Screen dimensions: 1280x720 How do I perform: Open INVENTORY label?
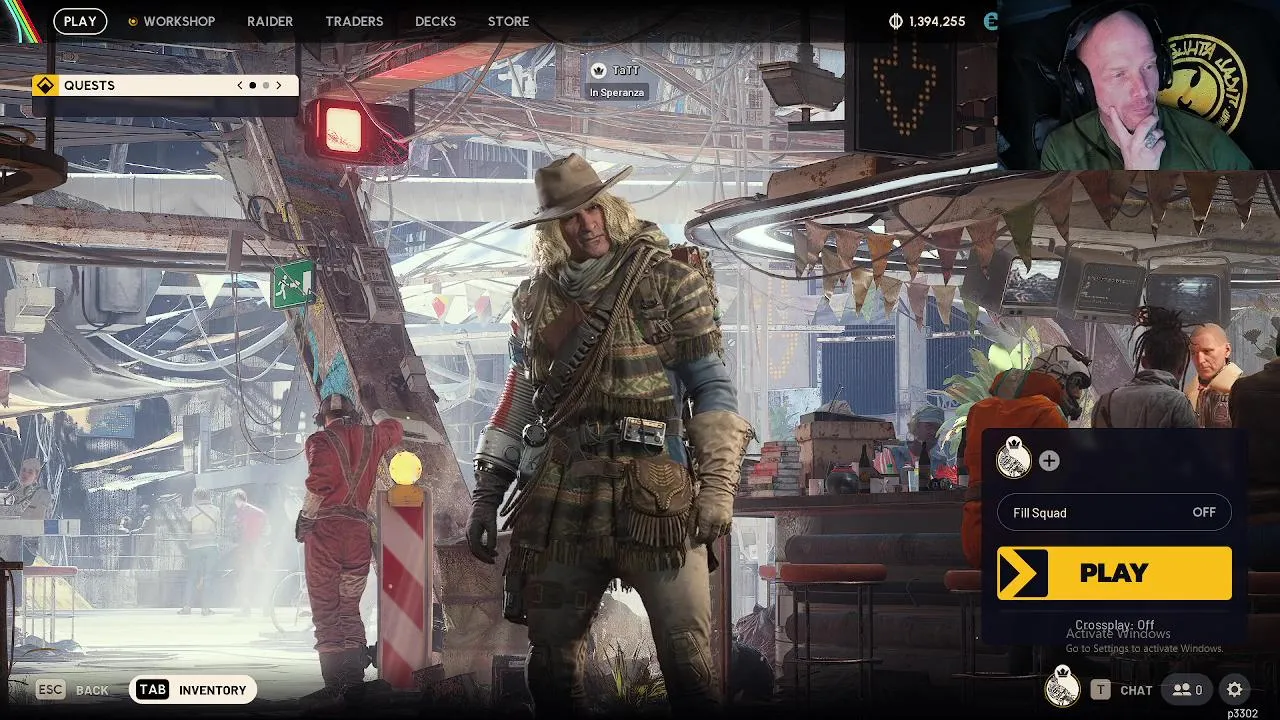click(x=212, y=690)
